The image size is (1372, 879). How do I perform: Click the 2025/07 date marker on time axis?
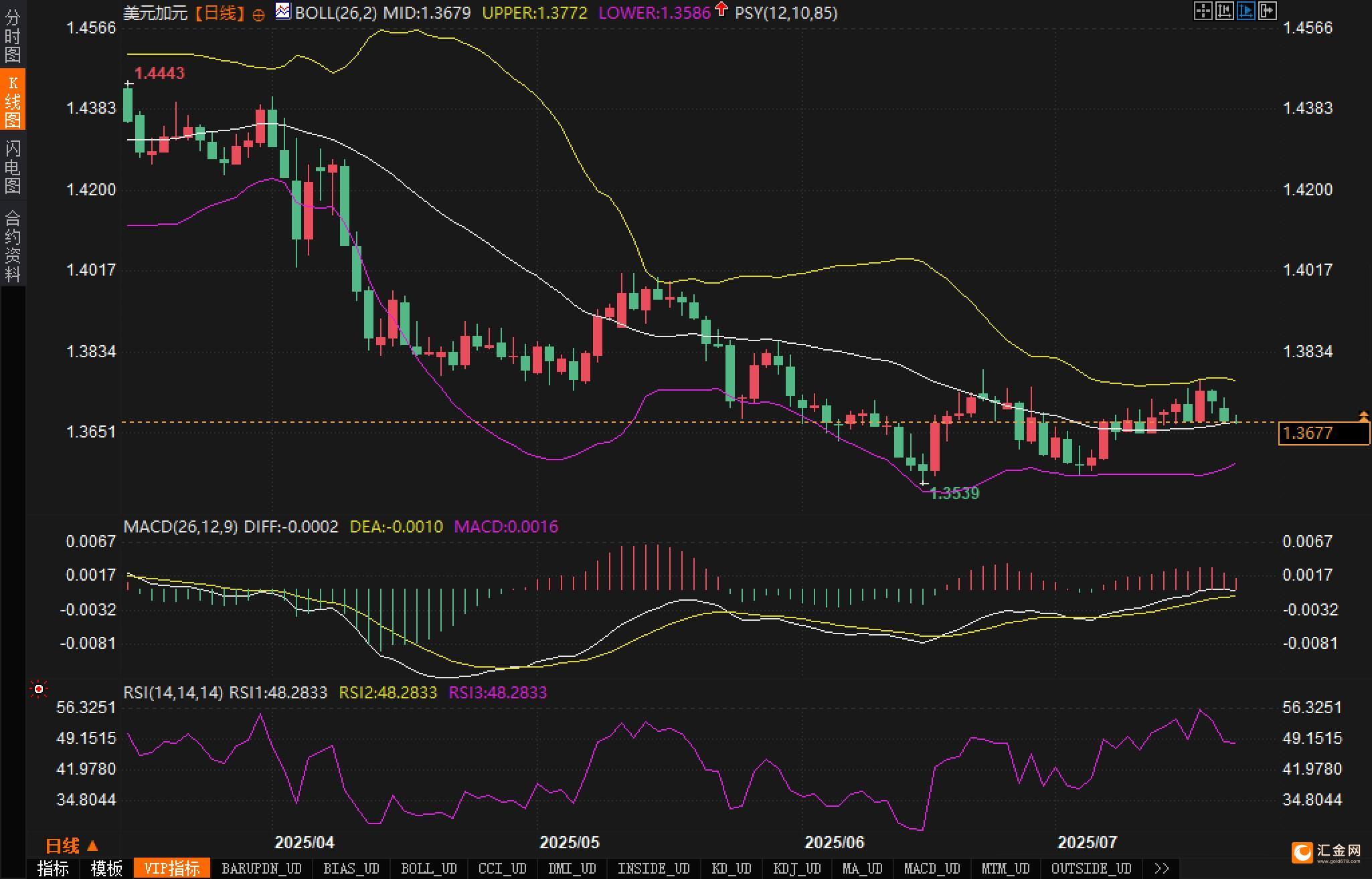pyautogui.click(x=1087, y=842)
